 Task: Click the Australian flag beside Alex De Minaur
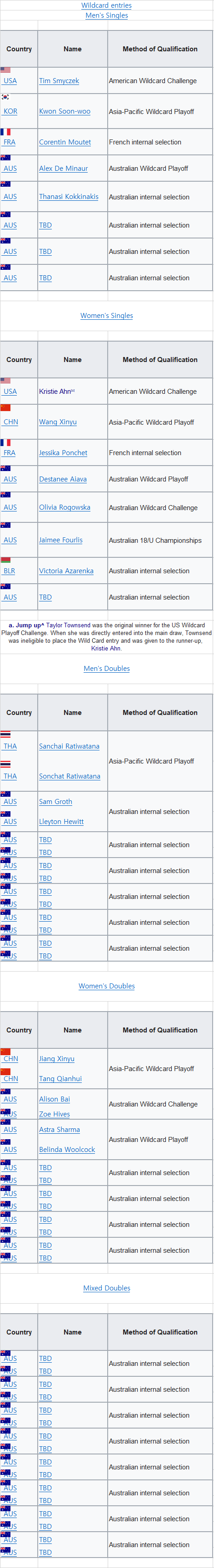(x=5, y=158)
